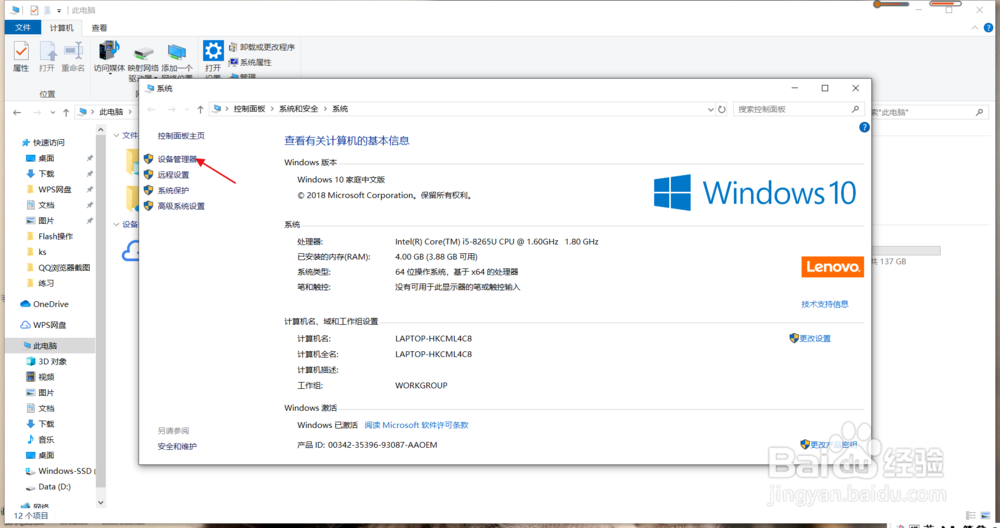Click navigation pane scroll down arrow
Image resolution: width=1000 pixels, height=528 pixels.
[x=101, y=502]
